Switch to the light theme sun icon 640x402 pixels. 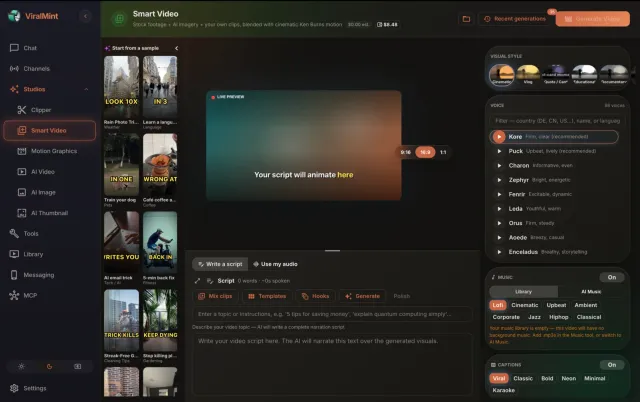click(x=21, y=366)
